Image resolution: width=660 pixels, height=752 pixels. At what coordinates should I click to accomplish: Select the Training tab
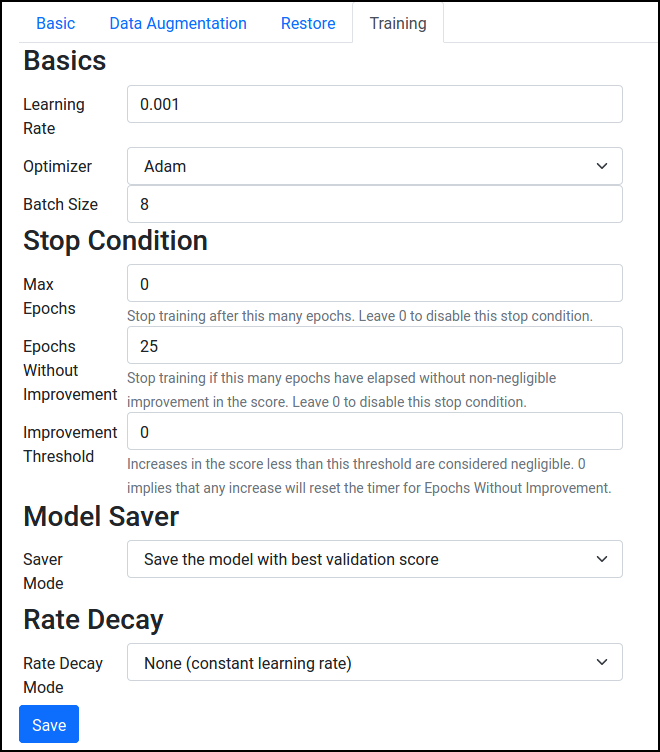pos(398,23)
